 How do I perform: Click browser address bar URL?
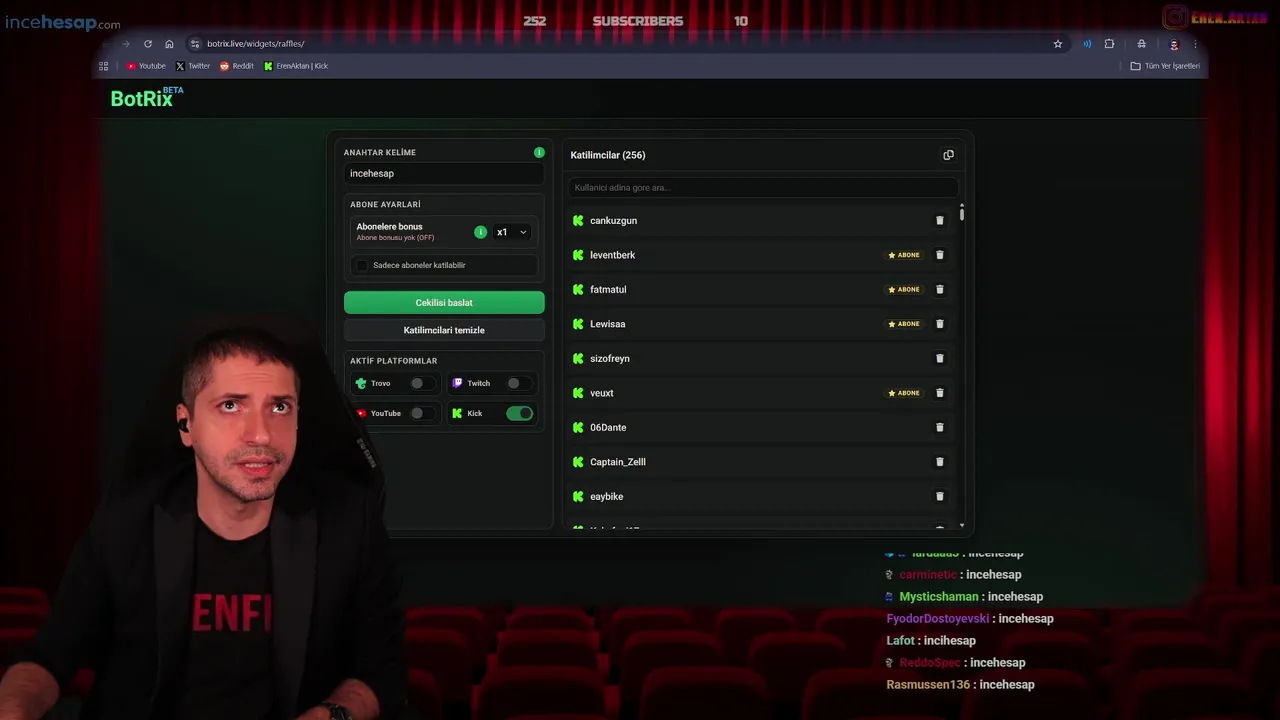[255, 44]
